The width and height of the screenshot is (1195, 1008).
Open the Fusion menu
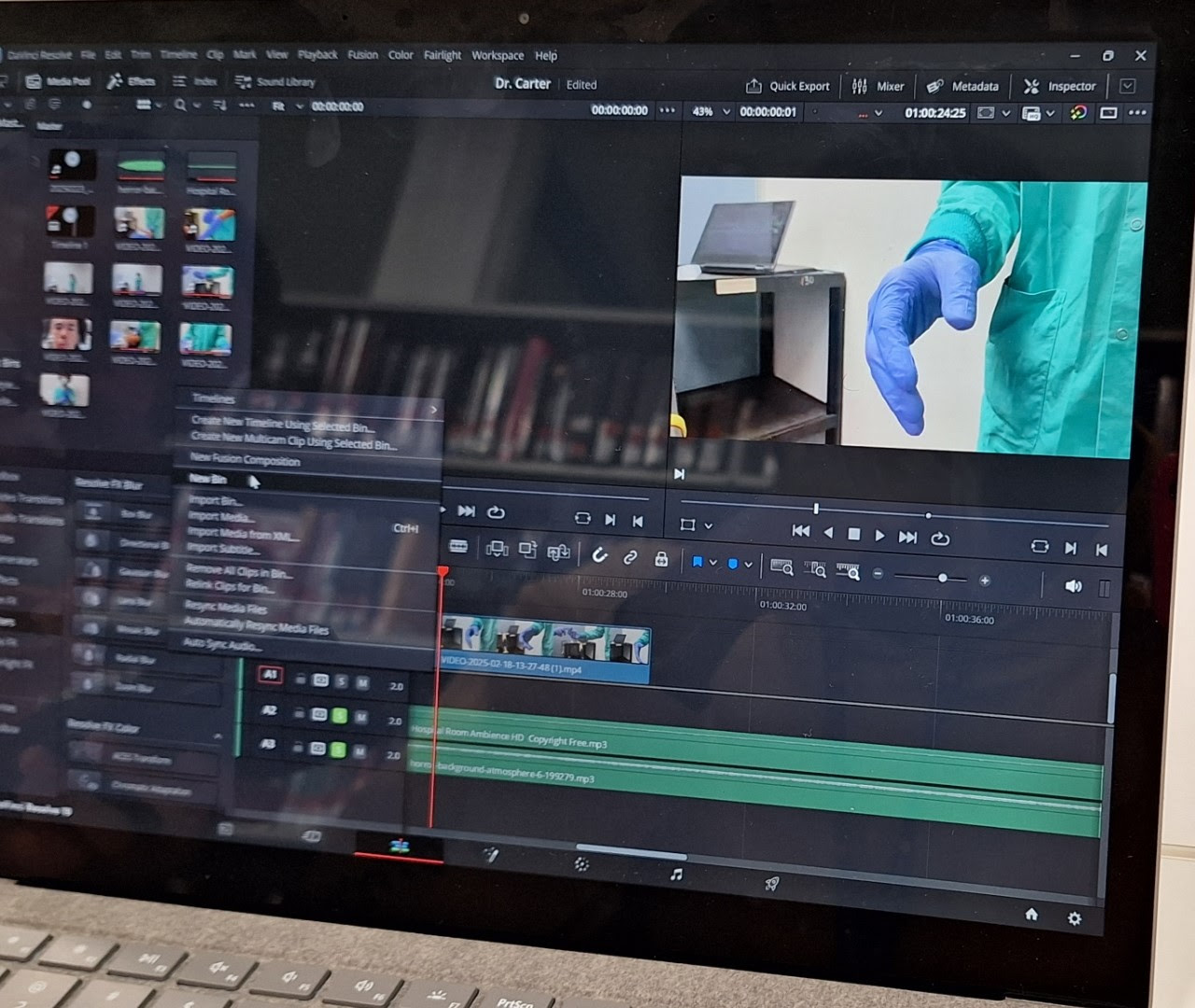(x=363, y=54)
